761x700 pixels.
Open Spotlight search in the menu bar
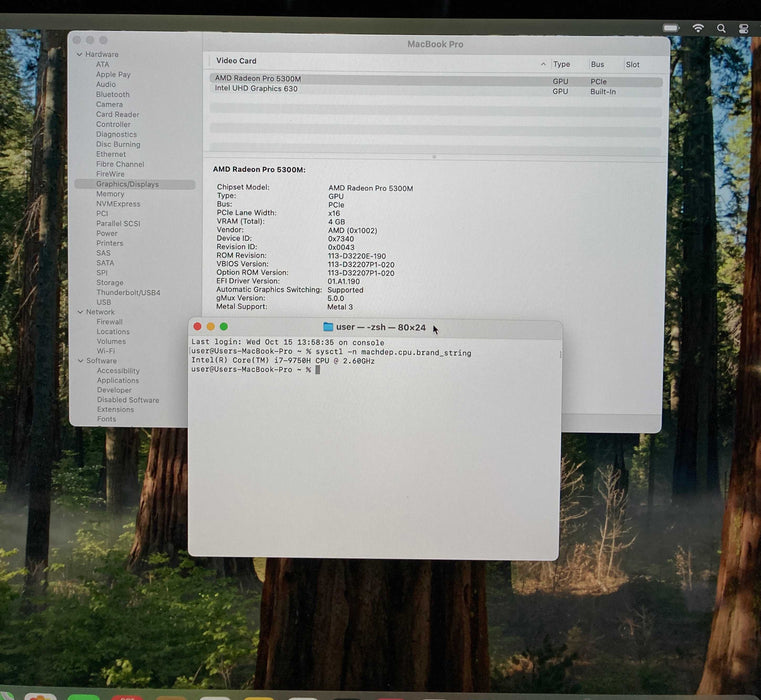coord(721,29)
